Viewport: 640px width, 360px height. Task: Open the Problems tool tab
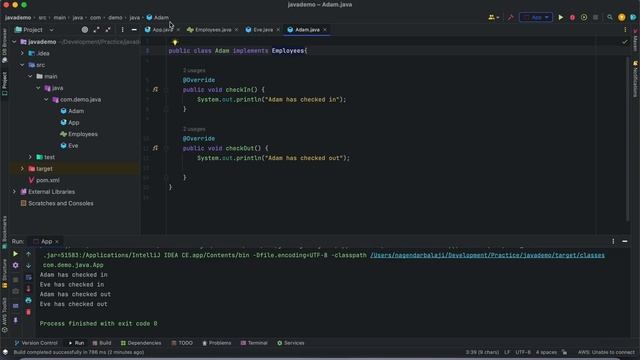coord(217,343)
